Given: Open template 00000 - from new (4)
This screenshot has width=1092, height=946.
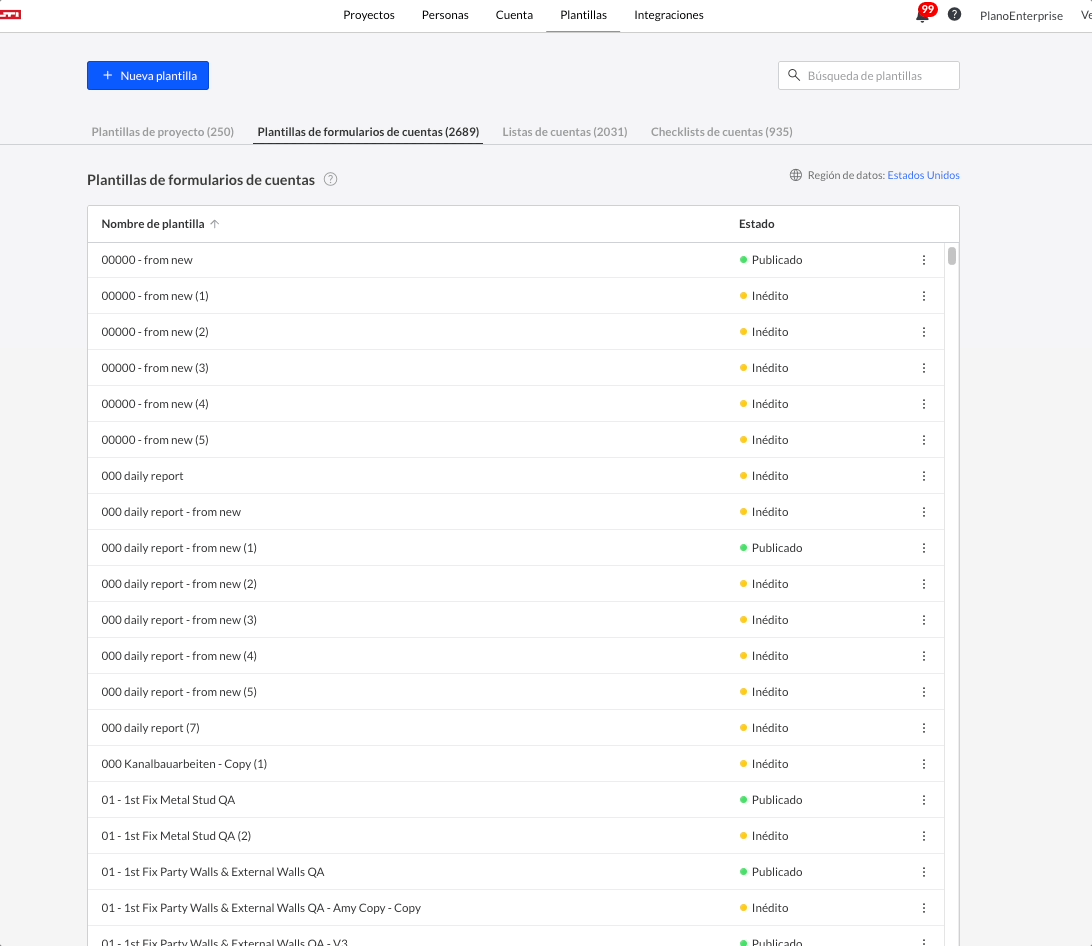Looking at the screenshot, I should pyautogui.click(x=155, y=404).
